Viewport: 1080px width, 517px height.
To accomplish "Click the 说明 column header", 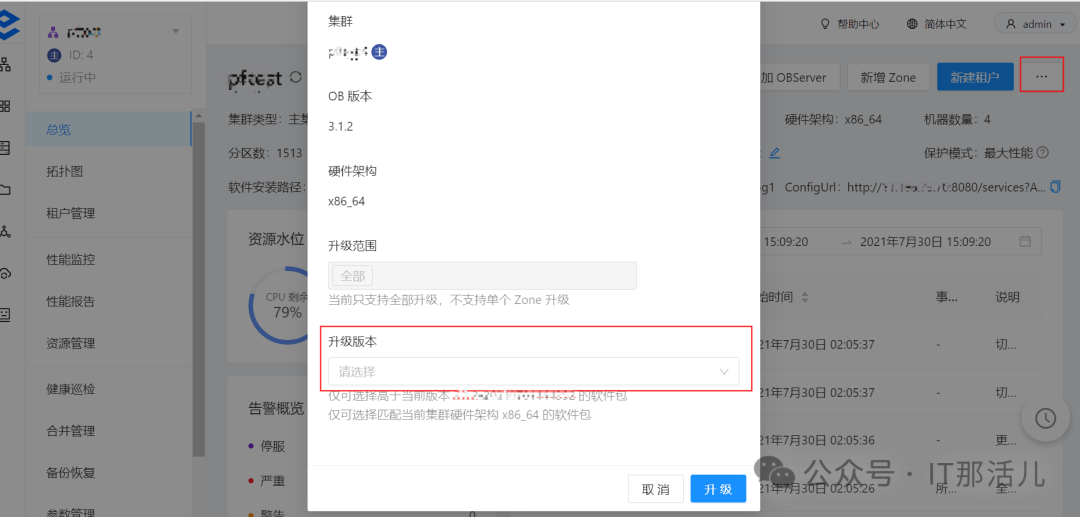I will coord(1007,297).
